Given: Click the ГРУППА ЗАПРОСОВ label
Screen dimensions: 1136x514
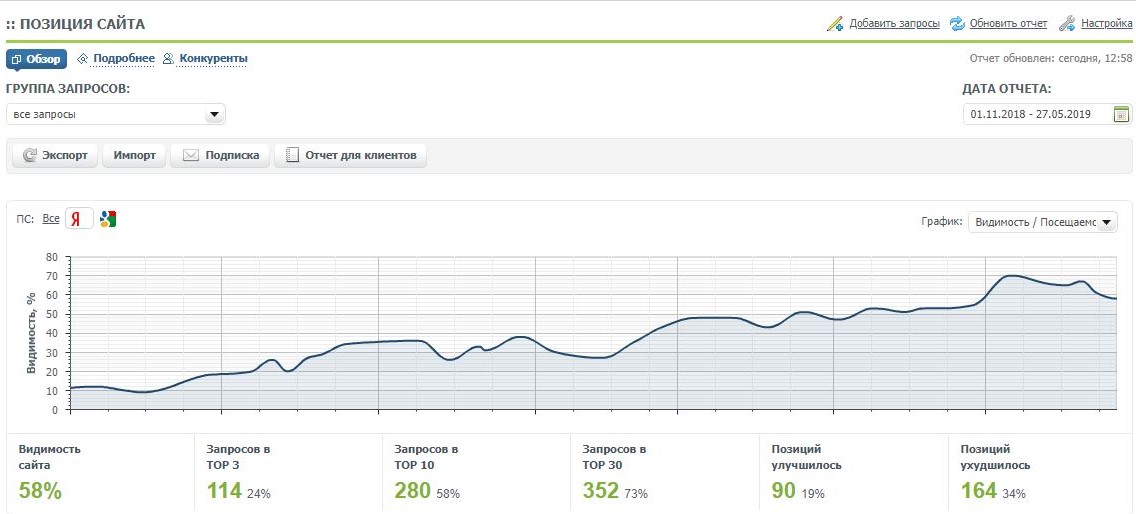Looking at the screenshot, I should click(68, 89).
